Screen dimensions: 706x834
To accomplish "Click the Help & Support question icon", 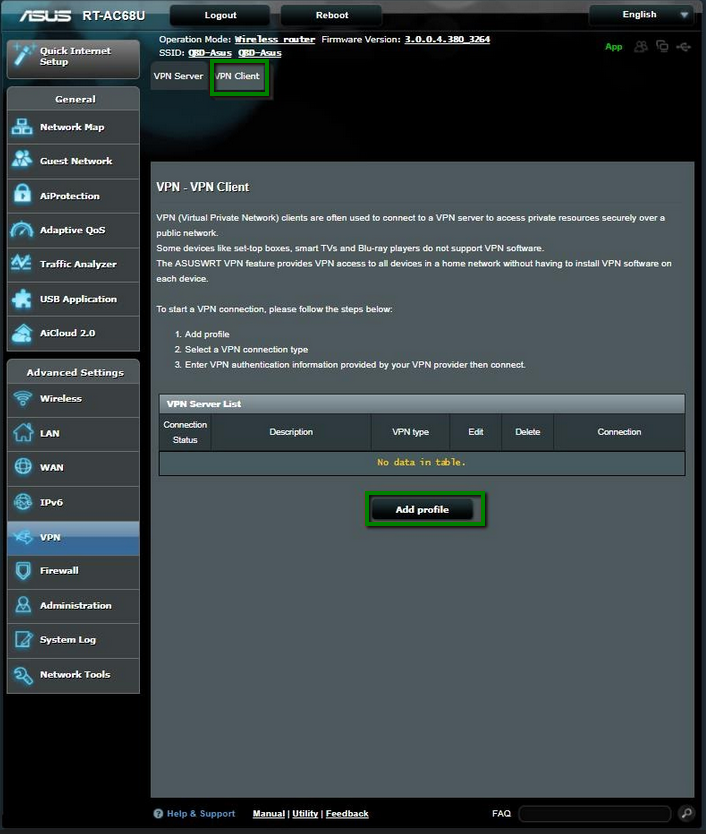I will click(x=158, y=813).
